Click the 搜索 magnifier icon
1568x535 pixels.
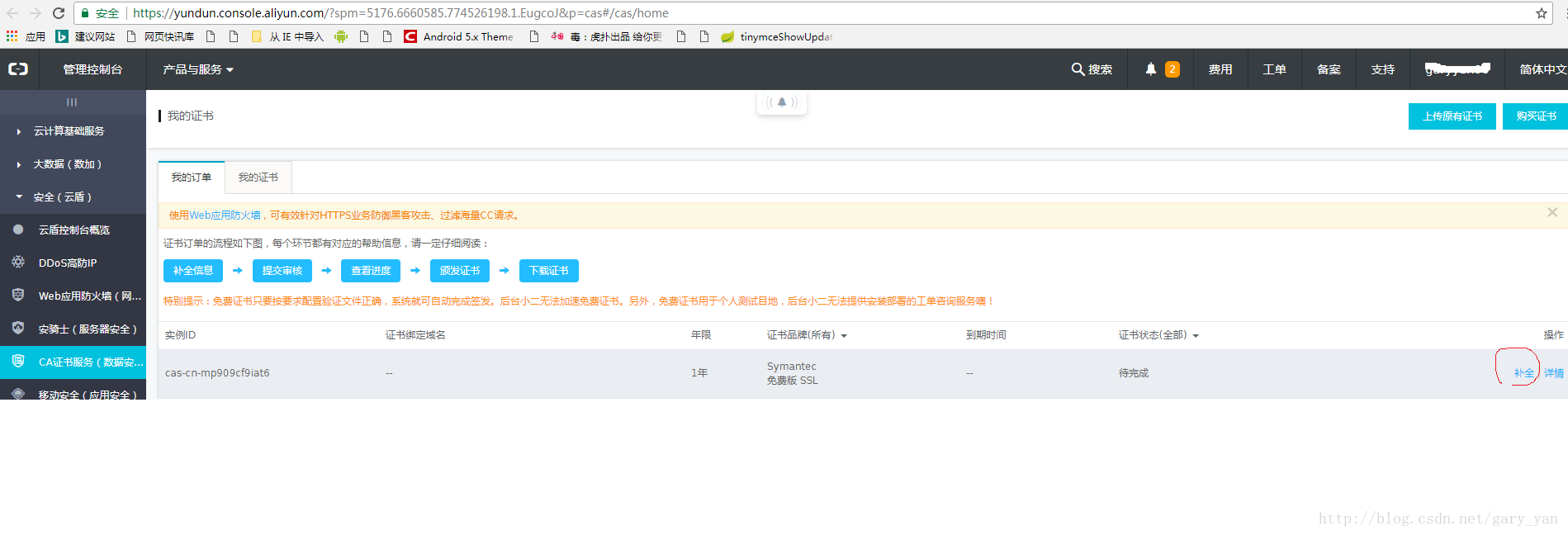point(1078,69)
